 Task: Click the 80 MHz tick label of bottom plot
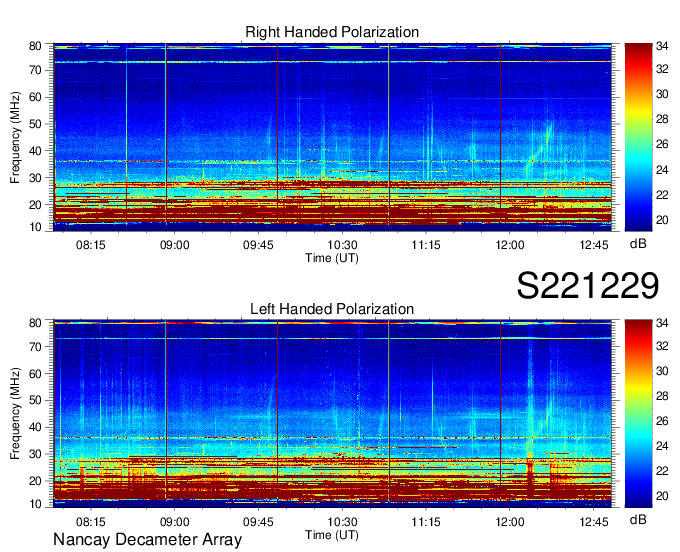tap(35, 323)
